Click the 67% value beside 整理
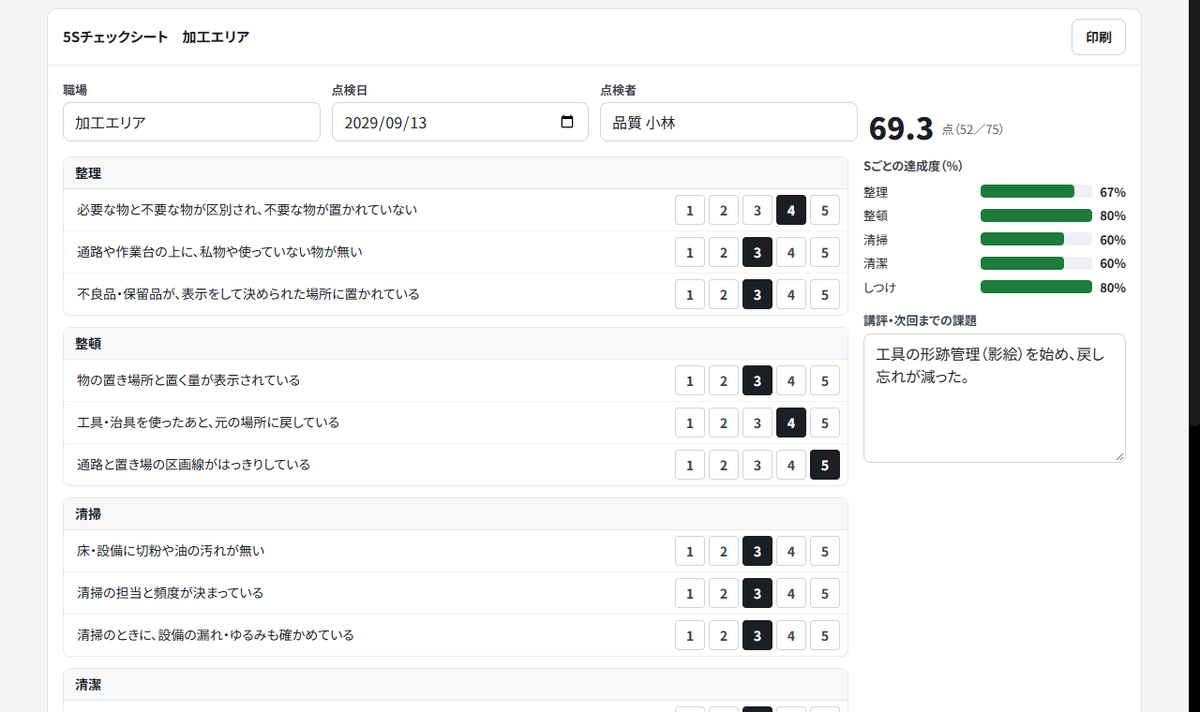This screenshot has height=712, width=1200. pos(1112,192)
